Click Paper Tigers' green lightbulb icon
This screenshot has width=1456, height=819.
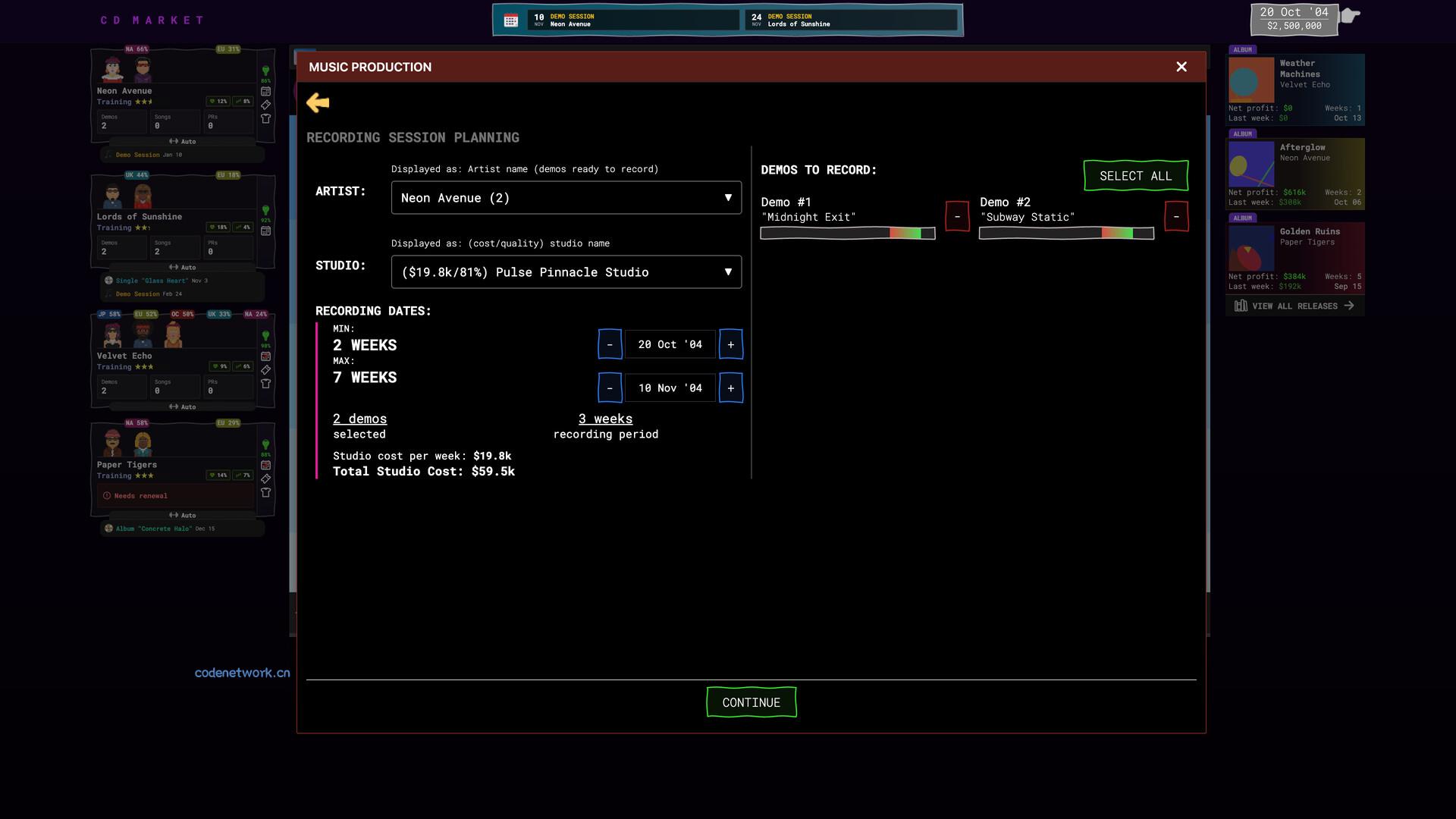(x=265, y=445)
